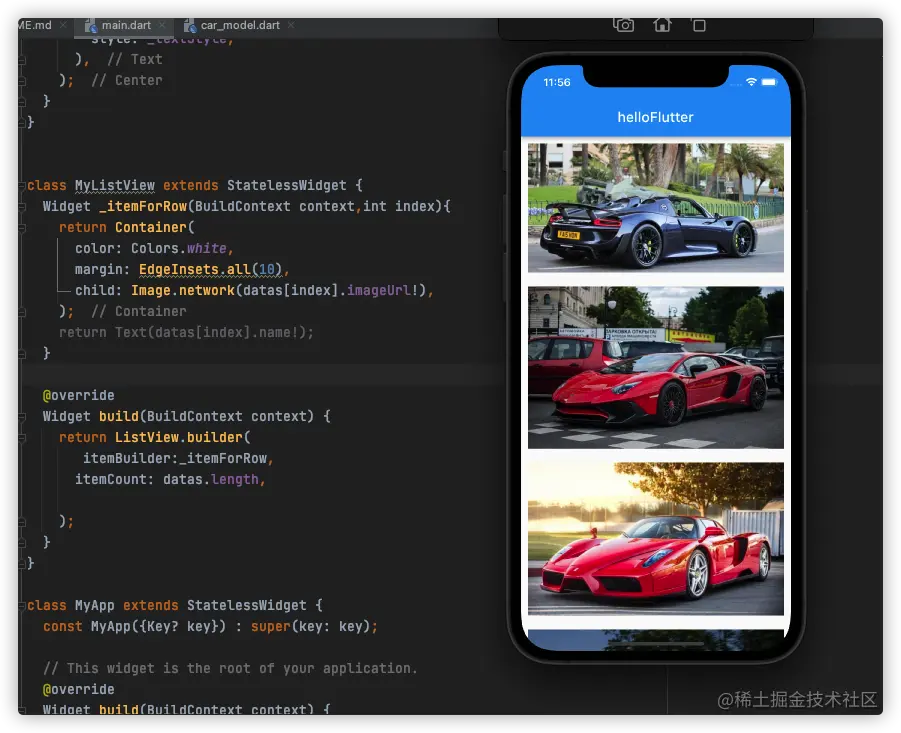Collapse the class MyApp code block
This screenshot has width=901, height=733.
click(x=22, y=605)
